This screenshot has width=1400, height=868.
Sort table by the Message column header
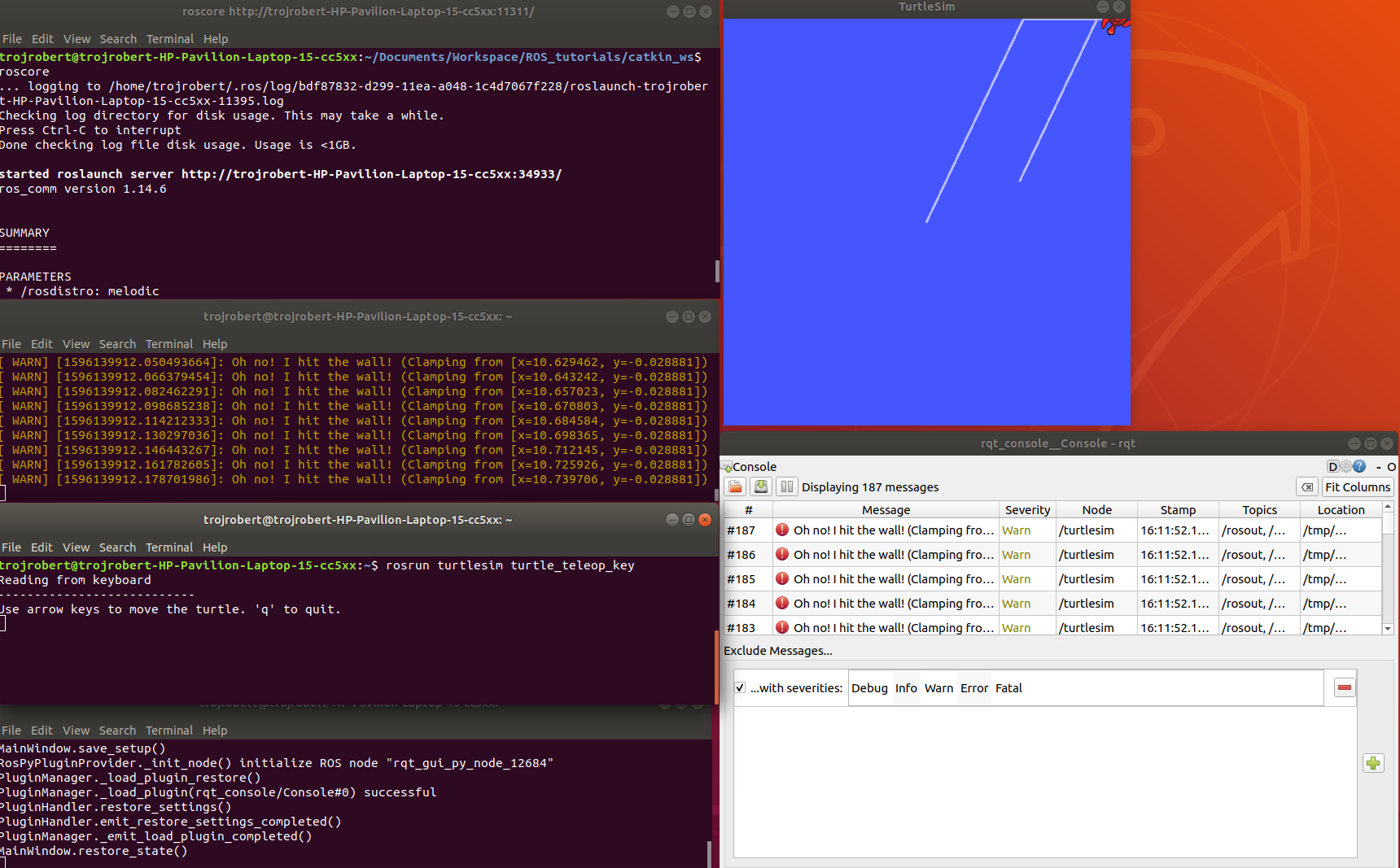point(886,510)
